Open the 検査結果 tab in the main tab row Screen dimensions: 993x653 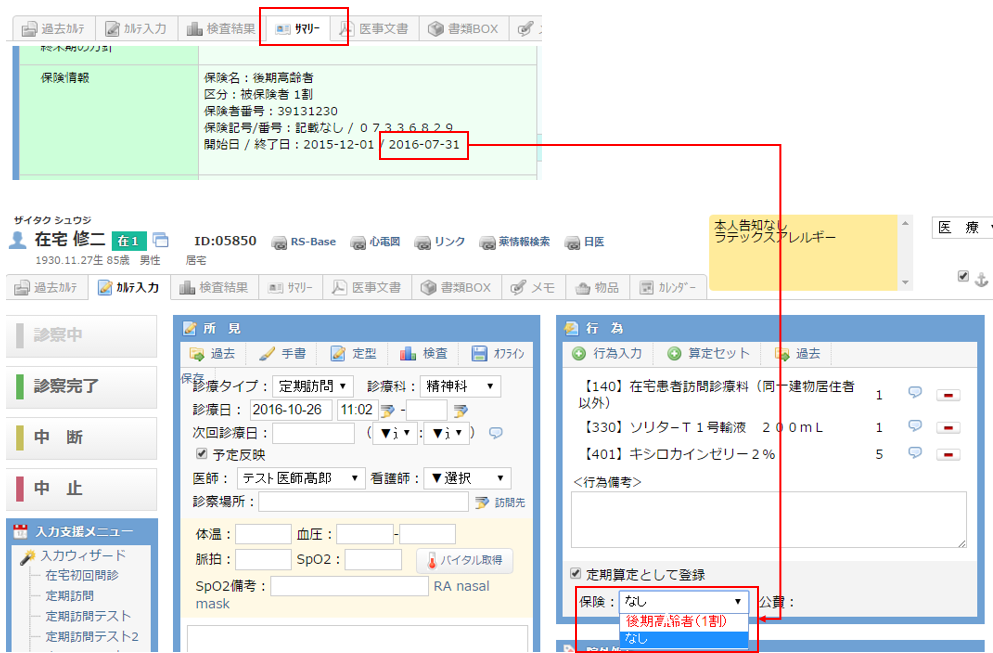tap(213, 288)
